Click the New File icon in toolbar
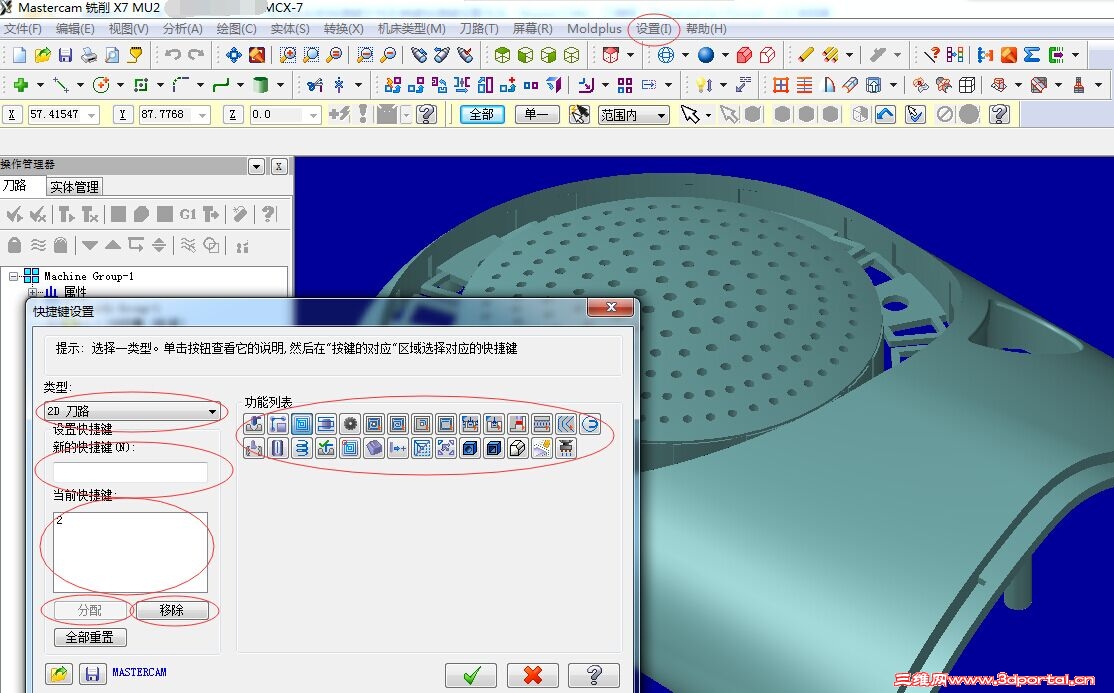The width and height of the screenshot is (1114, 693). point(19,55)
